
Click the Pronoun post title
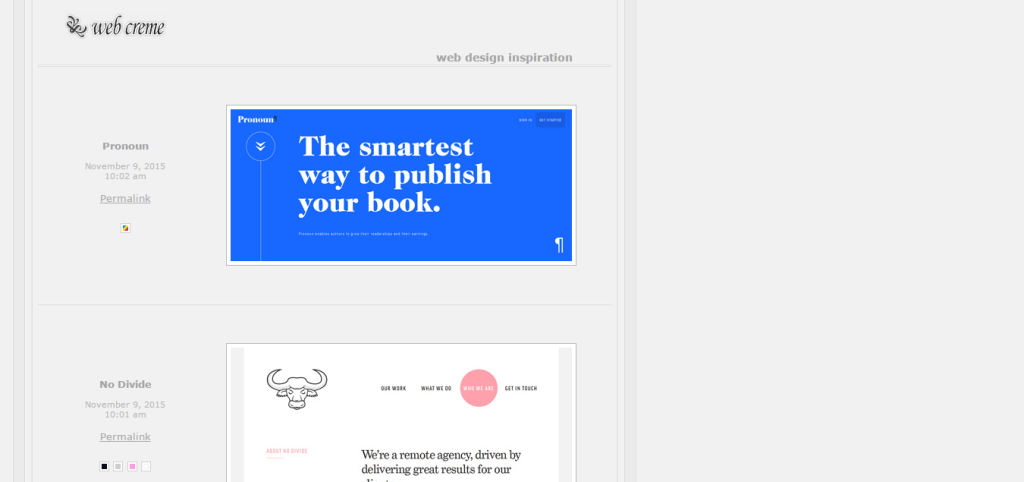[x=125, y=146]
